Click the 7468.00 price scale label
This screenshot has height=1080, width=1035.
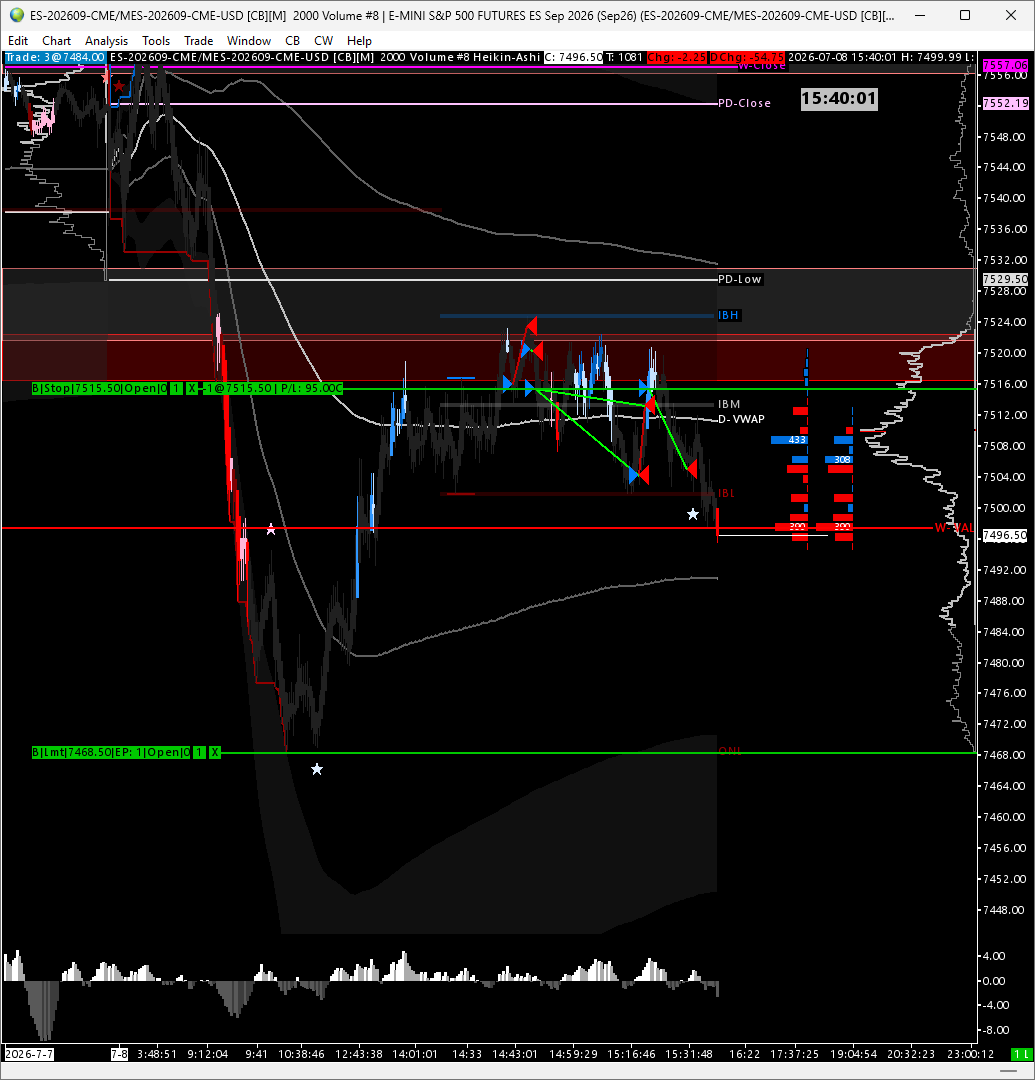1005,755
